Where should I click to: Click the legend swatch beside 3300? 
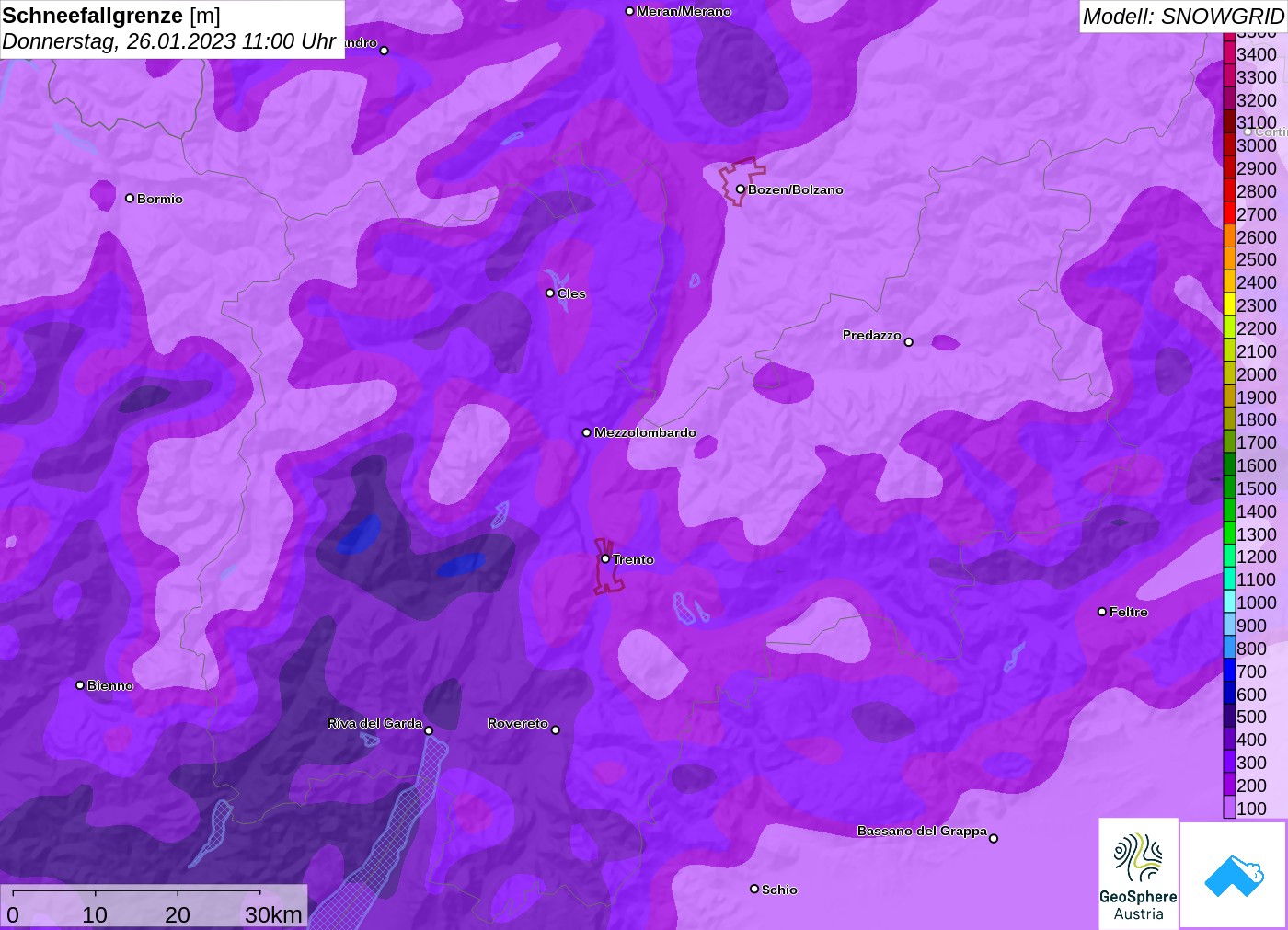click(x=1229, y=76)
